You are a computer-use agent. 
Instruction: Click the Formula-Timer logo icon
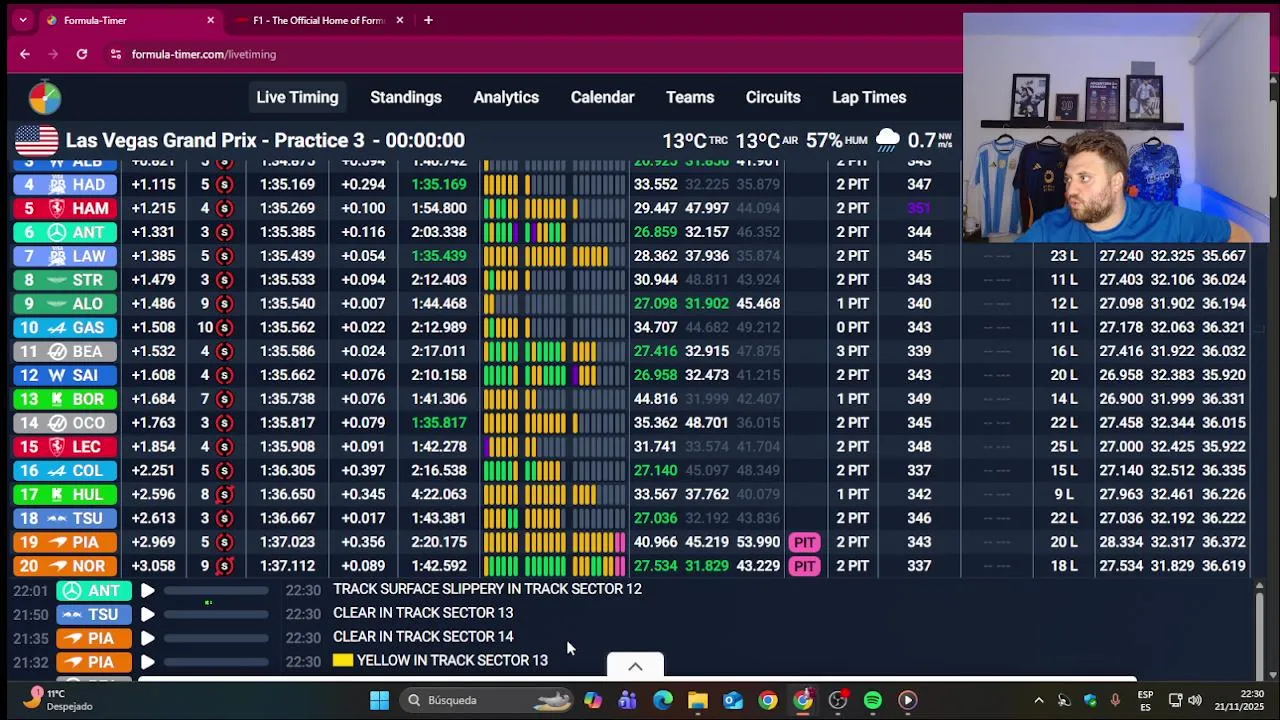click(x=44, y=97)
